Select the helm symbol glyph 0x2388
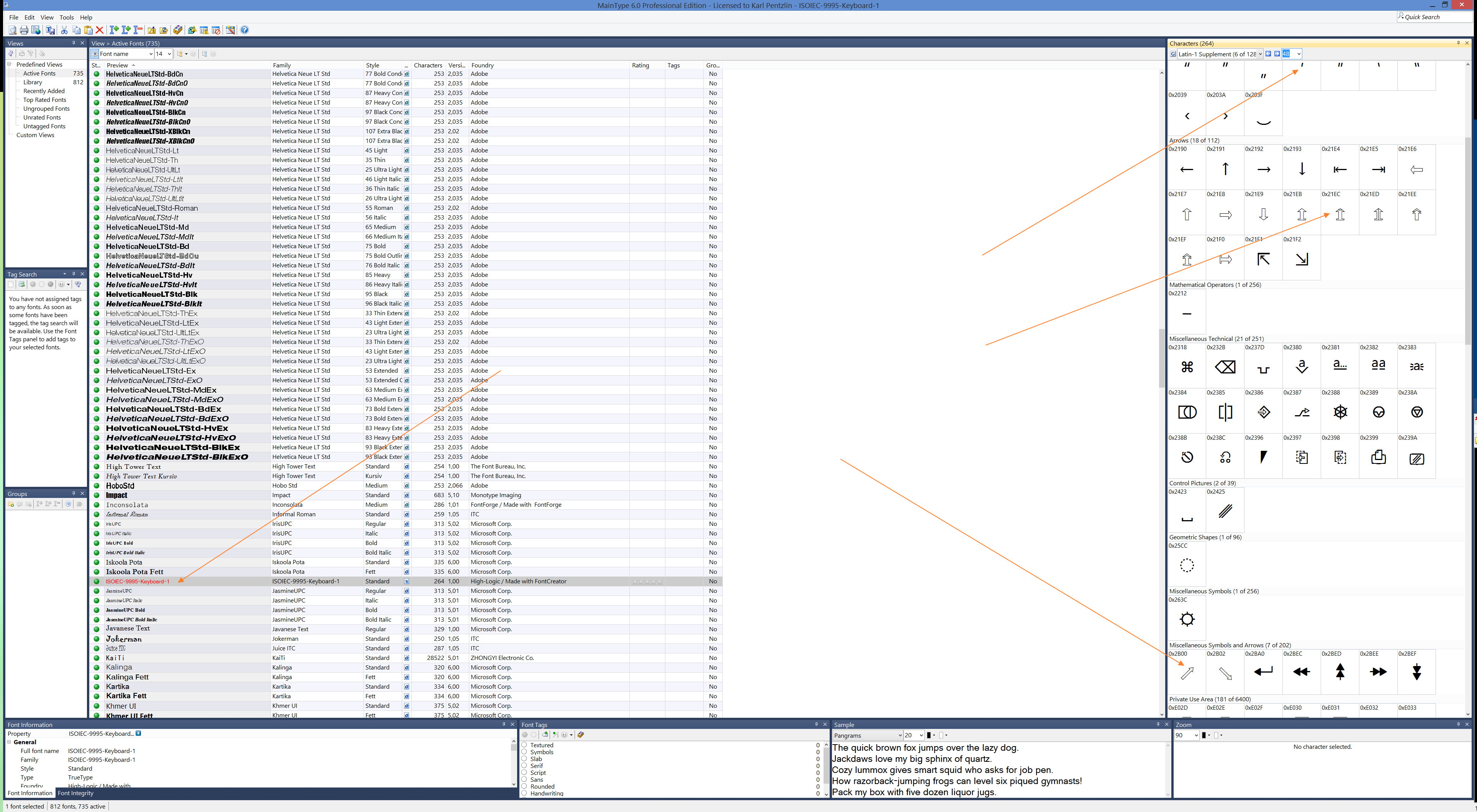The height and width of the screenshot is (812, 1477). point(1340,412)
